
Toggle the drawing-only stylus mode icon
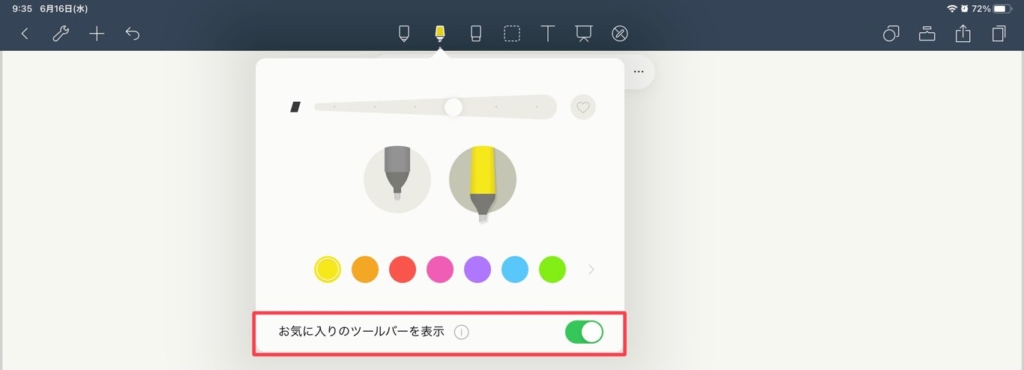(620, 34)
